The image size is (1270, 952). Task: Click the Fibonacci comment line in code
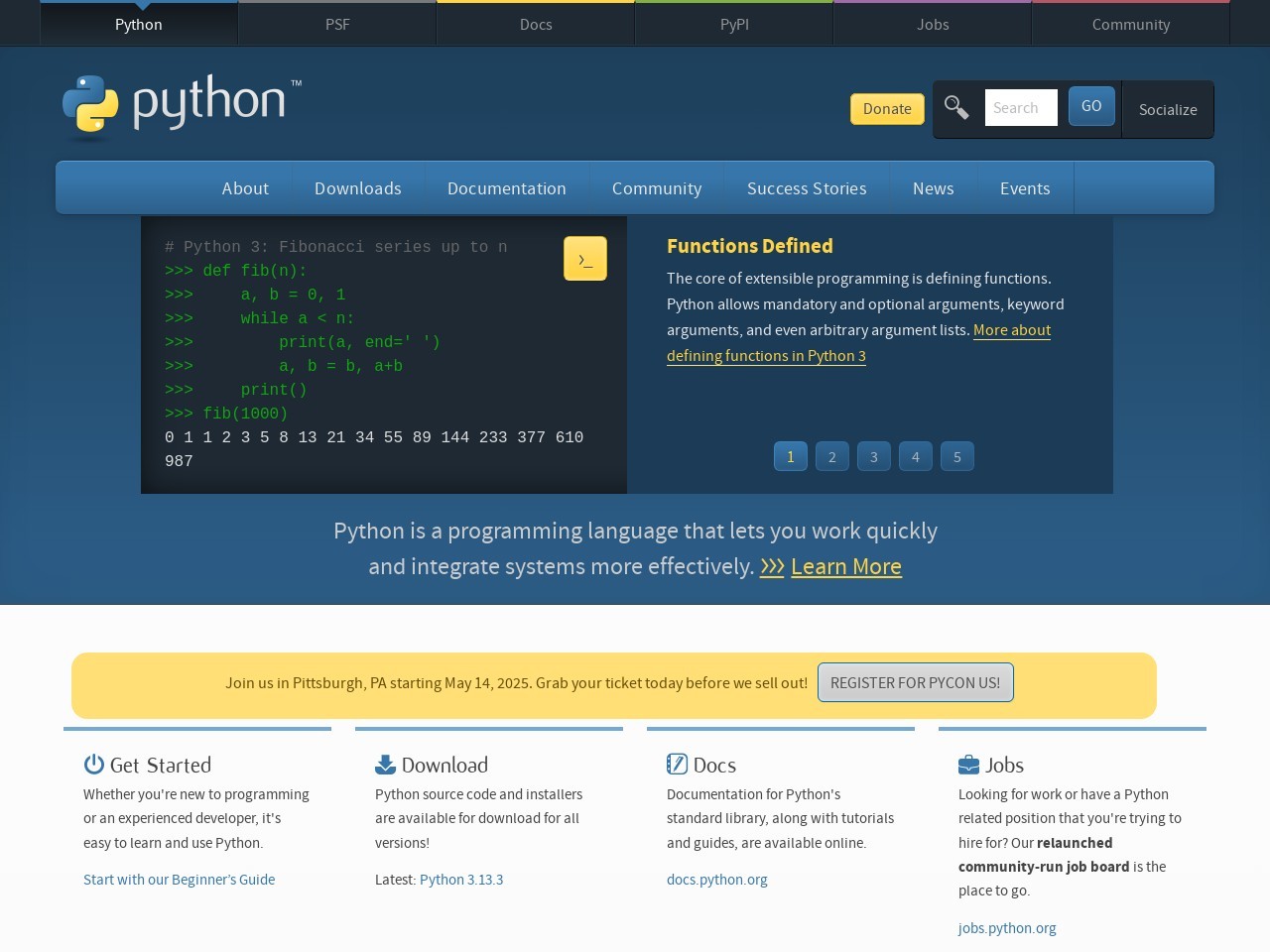point(336,247)
